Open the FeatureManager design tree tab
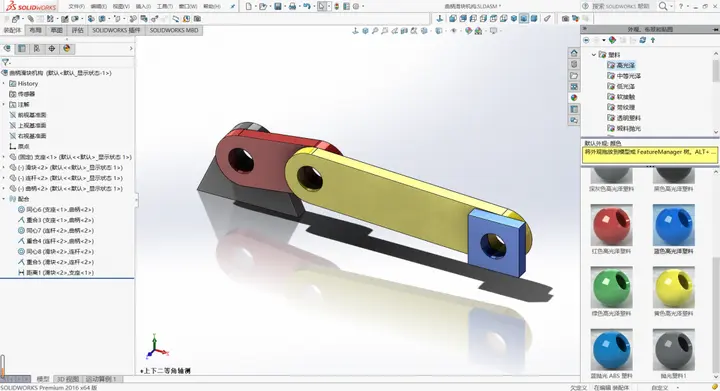This screenshot has width=720, height=391. pyautogui.click(x=7, y=49)
